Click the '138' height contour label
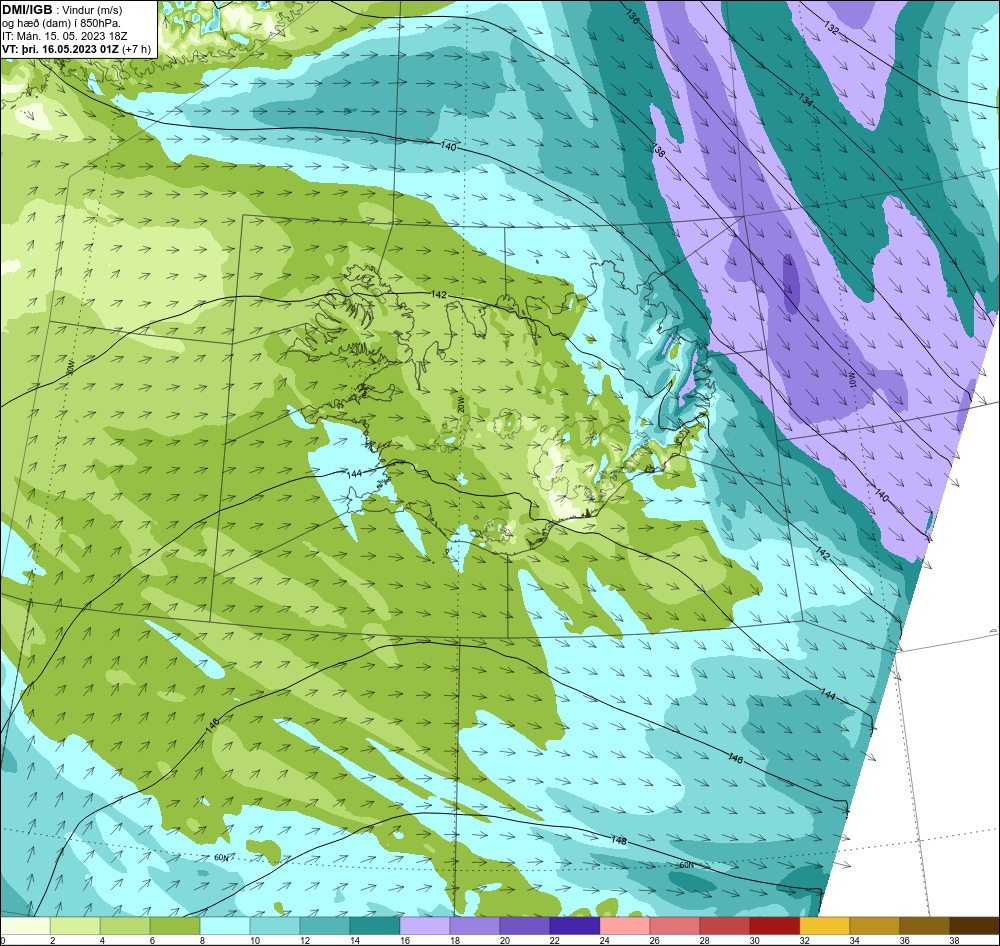This screenshot has height=946, width=1000. coord(659,151)
